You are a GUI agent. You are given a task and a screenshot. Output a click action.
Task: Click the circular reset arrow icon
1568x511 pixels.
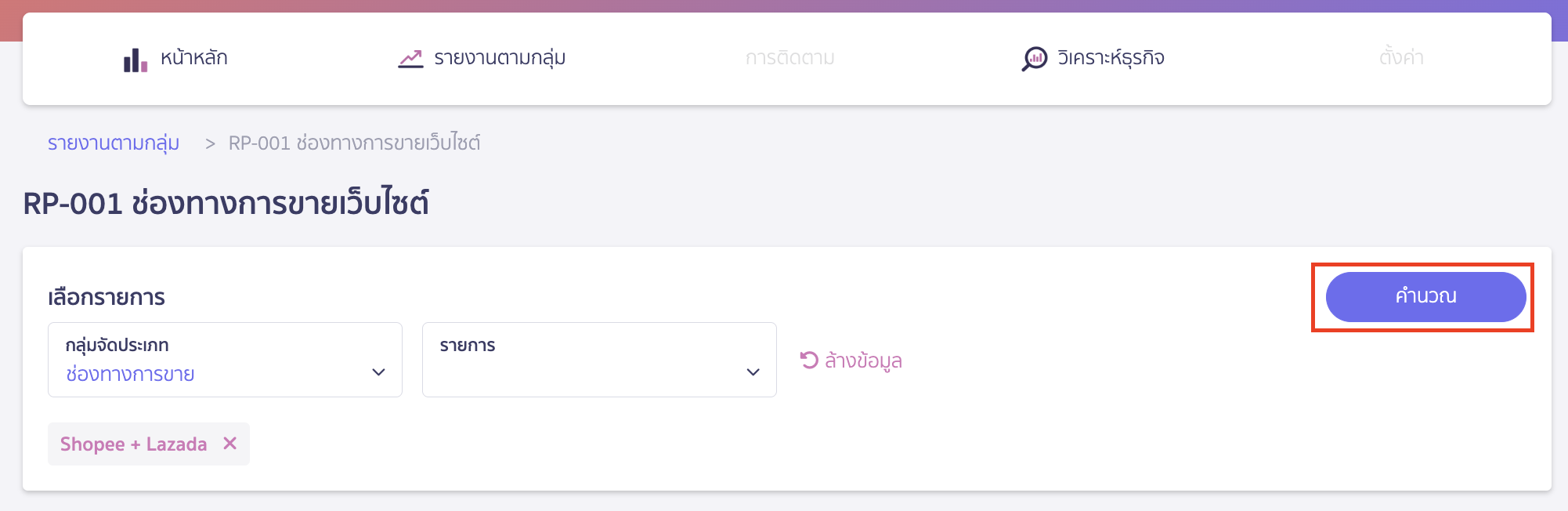tap(808, 360)
